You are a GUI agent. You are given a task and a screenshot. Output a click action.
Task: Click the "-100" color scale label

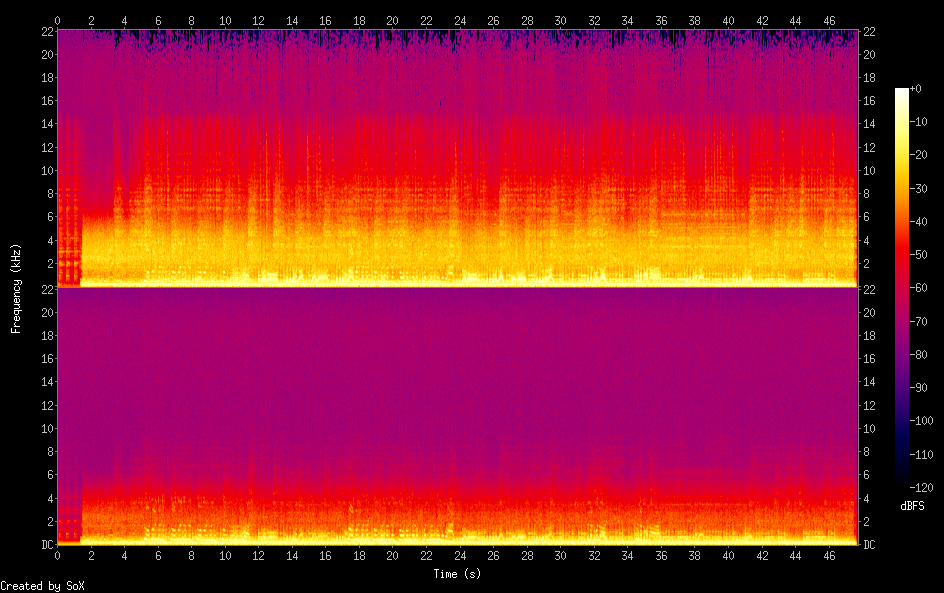click(x=921, y=421)
